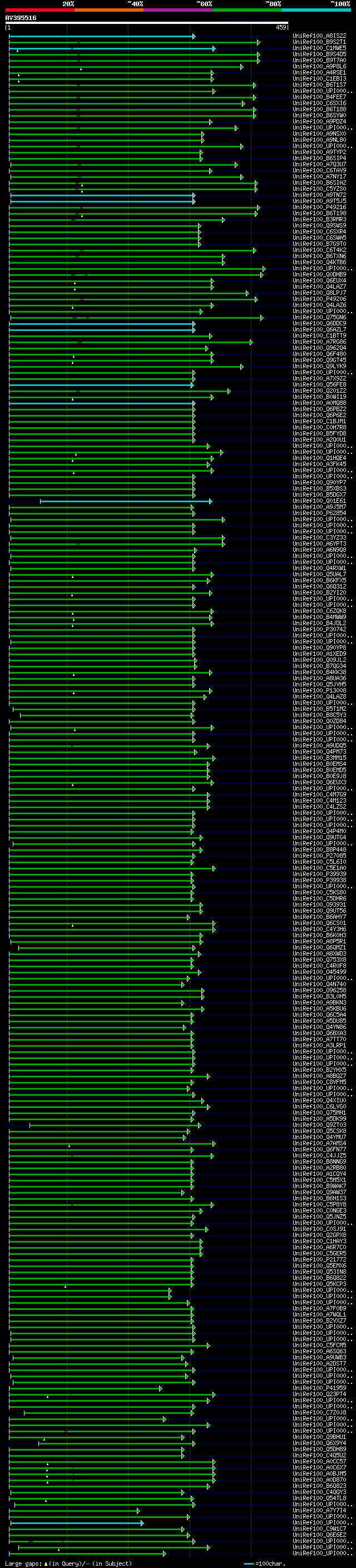This screenshot has height=1568, width=356.
Task: Open hit UniRef100_P13008
Action: [319, 691]
